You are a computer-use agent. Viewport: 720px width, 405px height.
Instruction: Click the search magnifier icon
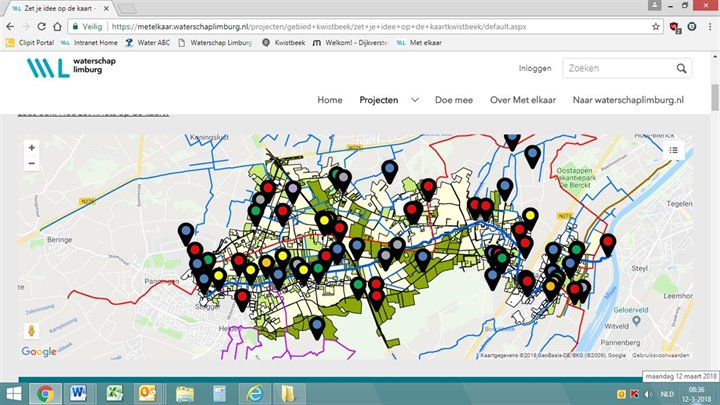click(x=681, y=69)
